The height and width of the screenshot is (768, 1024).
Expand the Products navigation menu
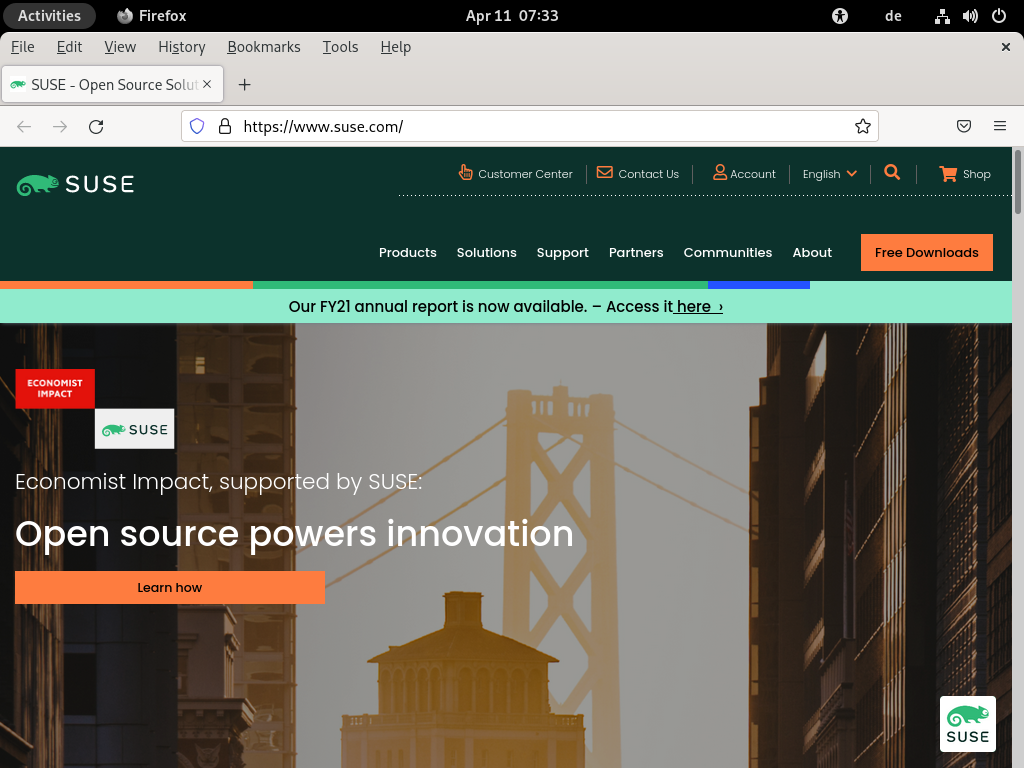point(407,253)
